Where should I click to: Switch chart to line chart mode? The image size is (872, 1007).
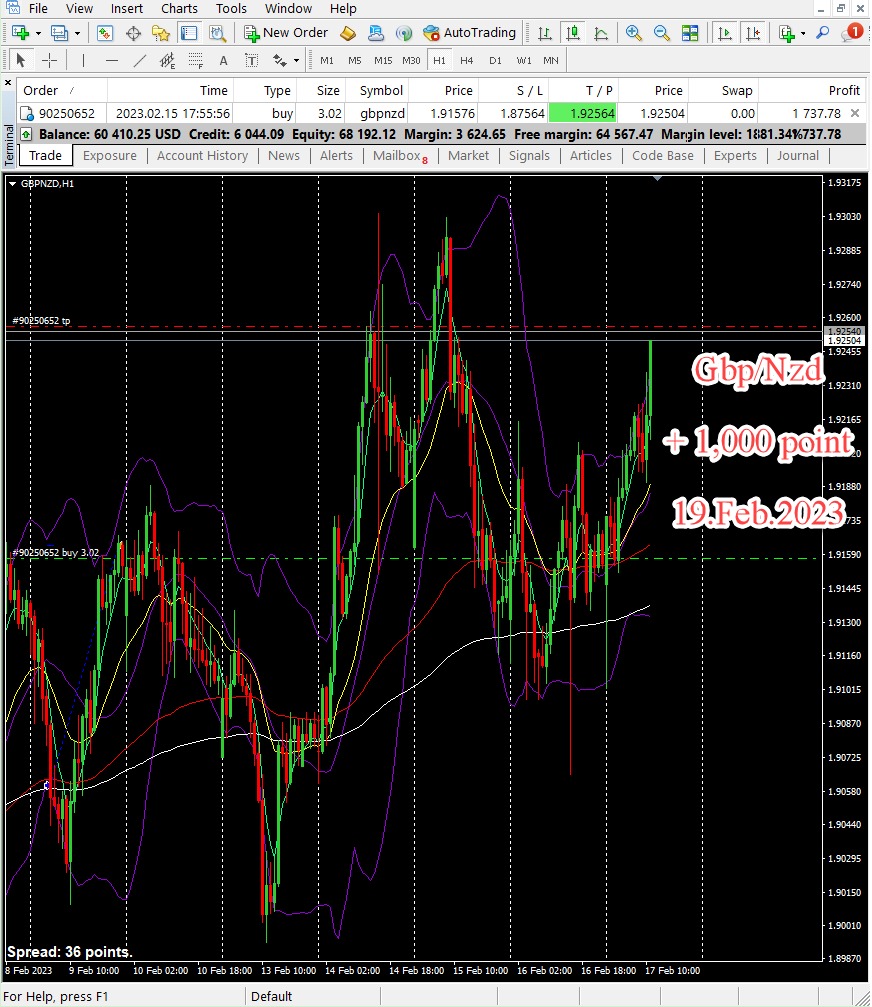601,33
